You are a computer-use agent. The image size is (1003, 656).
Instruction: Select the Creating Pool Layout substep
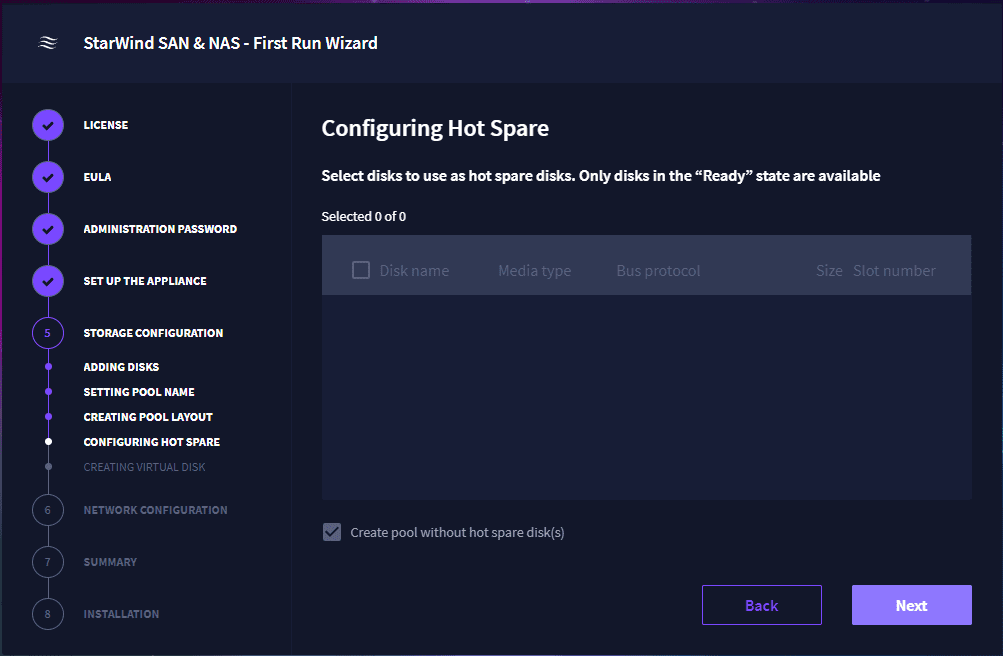148,417
